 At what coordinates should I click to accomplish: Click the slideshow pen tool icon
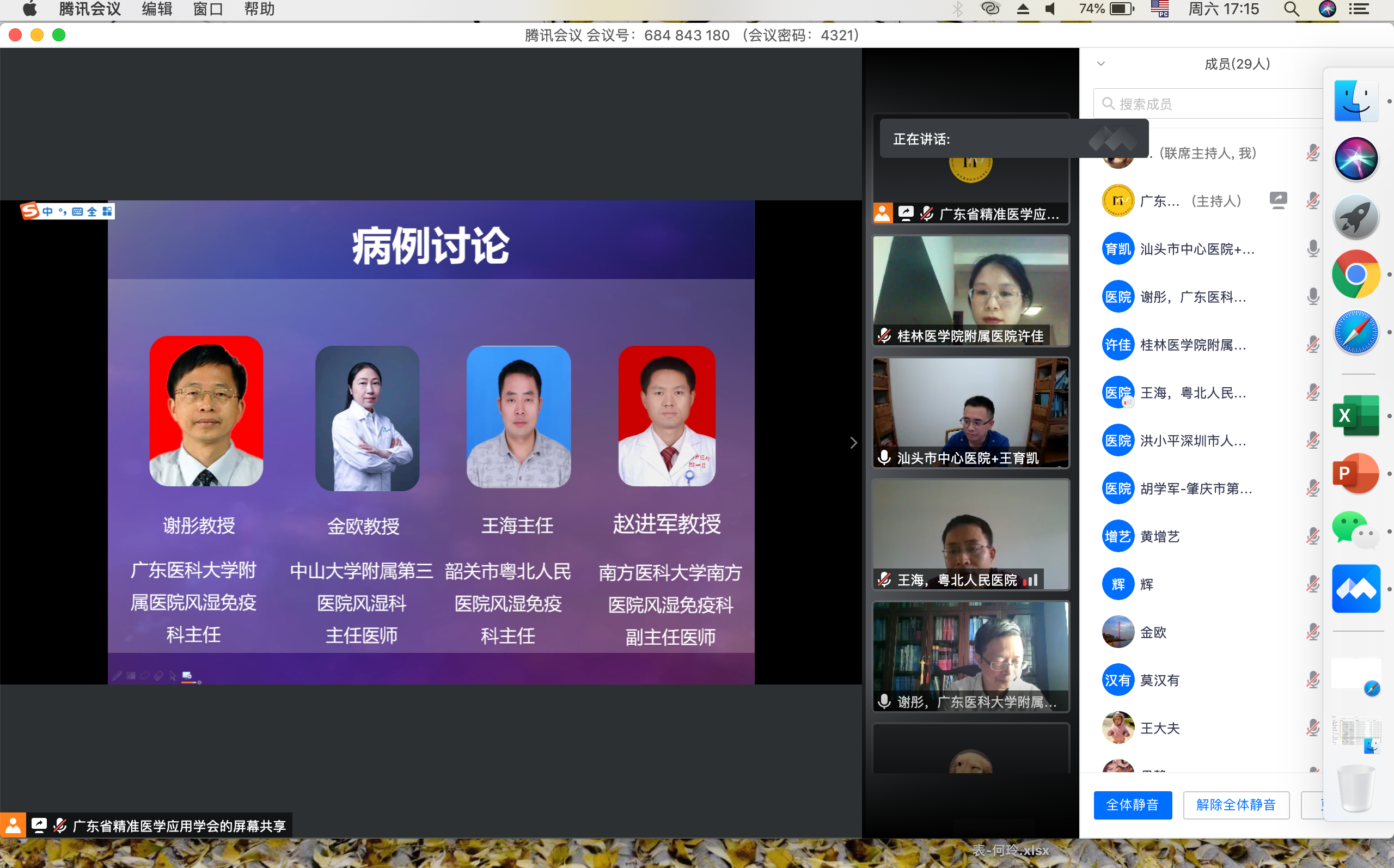(x=117, y=676)
